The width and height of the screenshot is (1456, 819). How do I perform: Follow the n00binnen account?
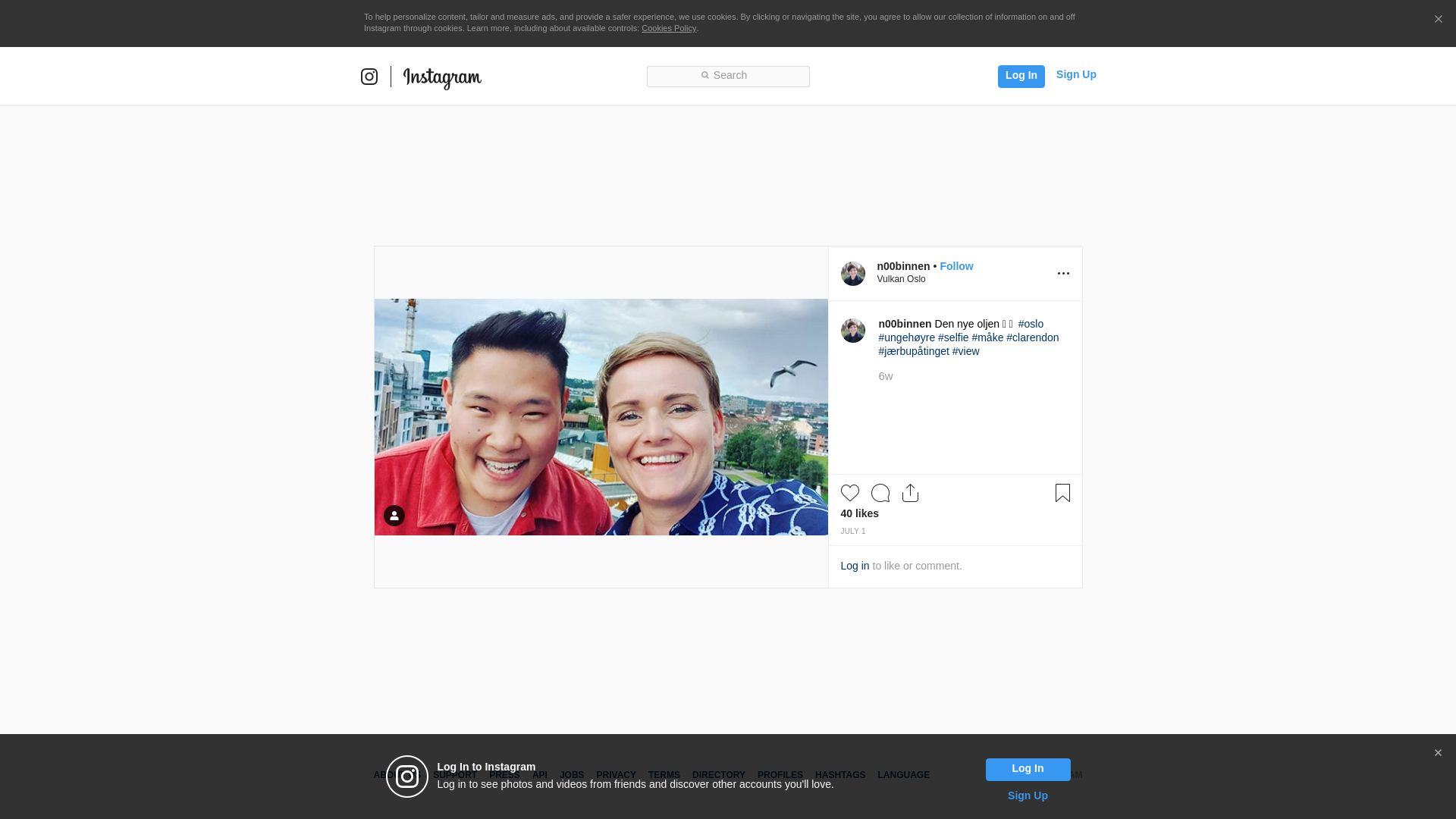[956, 266]
